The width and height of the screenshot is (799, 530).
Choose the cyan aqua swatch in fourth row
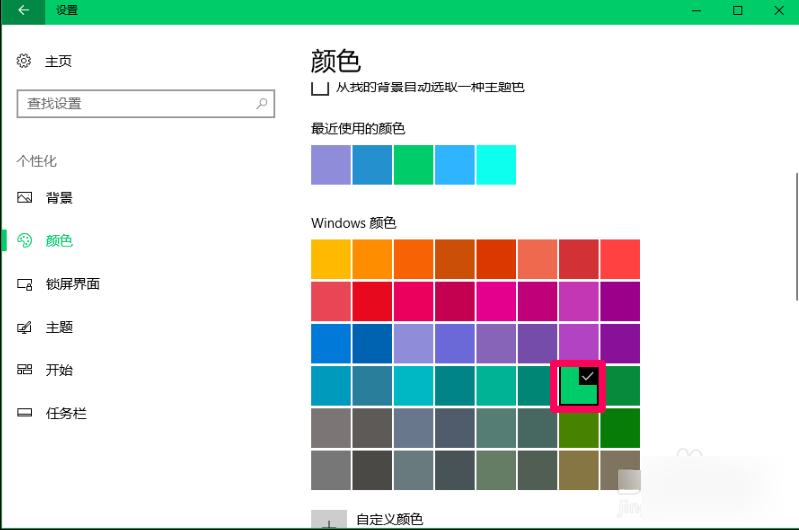413,386
